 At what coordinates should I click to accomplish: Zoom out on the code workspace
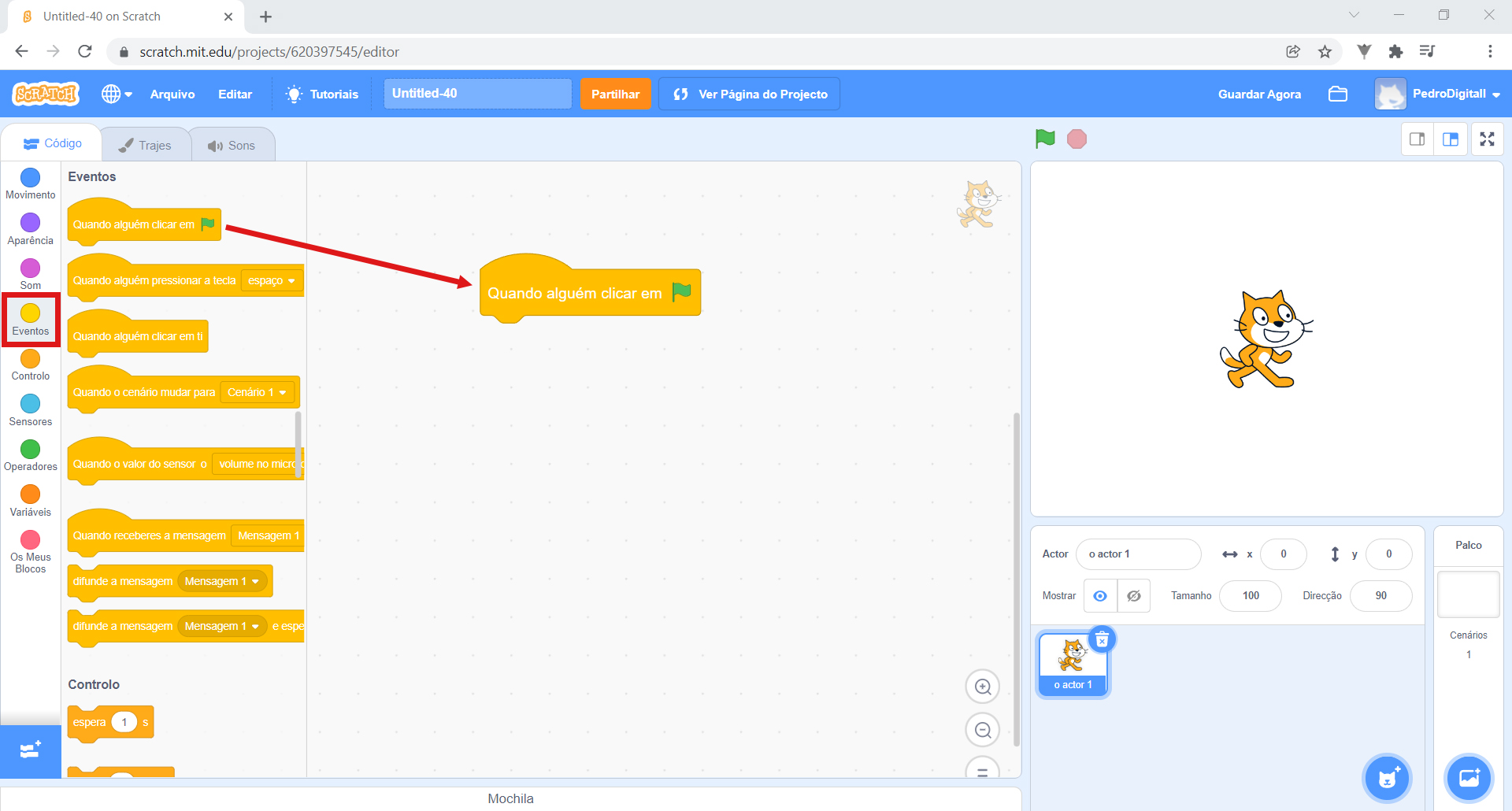pos(983,730)
